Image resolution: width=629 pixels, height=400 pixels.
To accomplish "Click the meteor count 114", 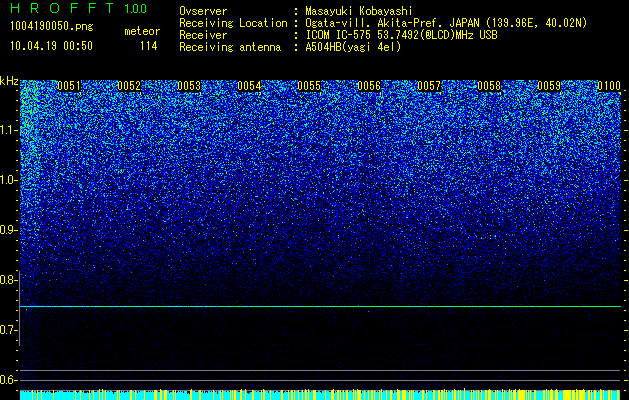I will (x=148, y=46).
